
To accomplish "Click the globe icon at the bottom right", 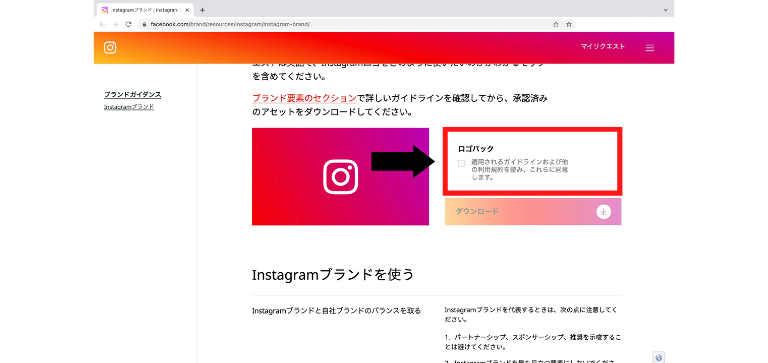I will tap(658, 358).
